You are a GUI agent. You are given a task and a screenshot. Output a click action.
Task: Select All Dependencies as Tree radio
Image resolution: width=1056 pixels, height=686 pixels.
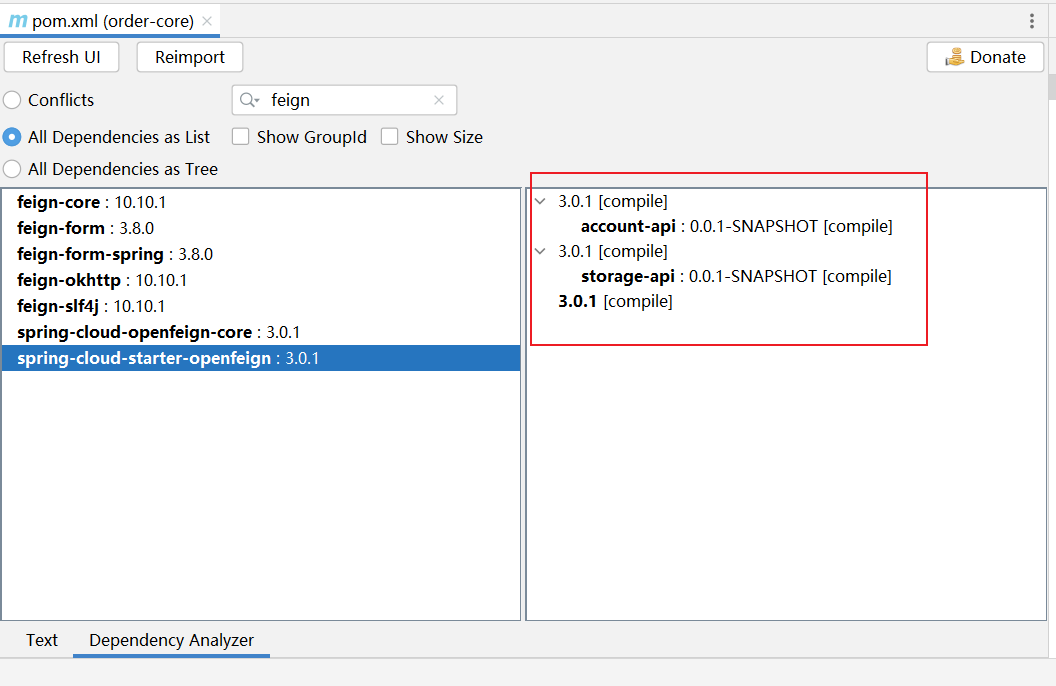12,169
